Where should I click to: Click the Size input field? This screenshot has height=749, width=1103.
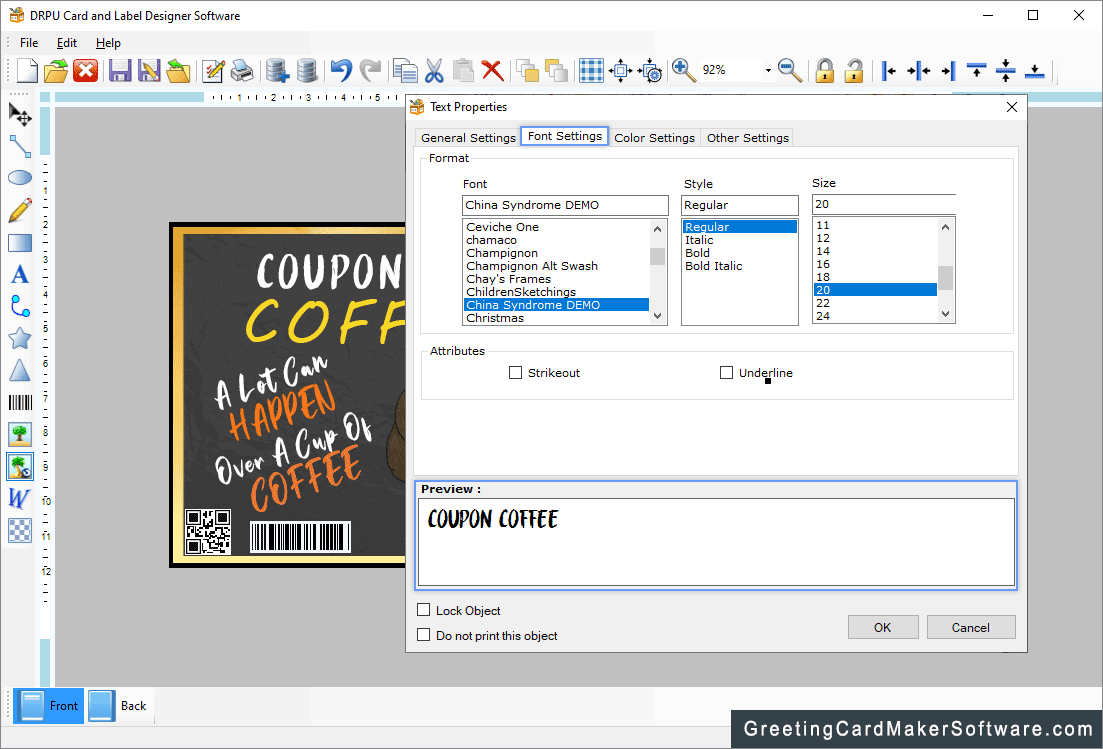pyautogui.click(x=884, y=205)
